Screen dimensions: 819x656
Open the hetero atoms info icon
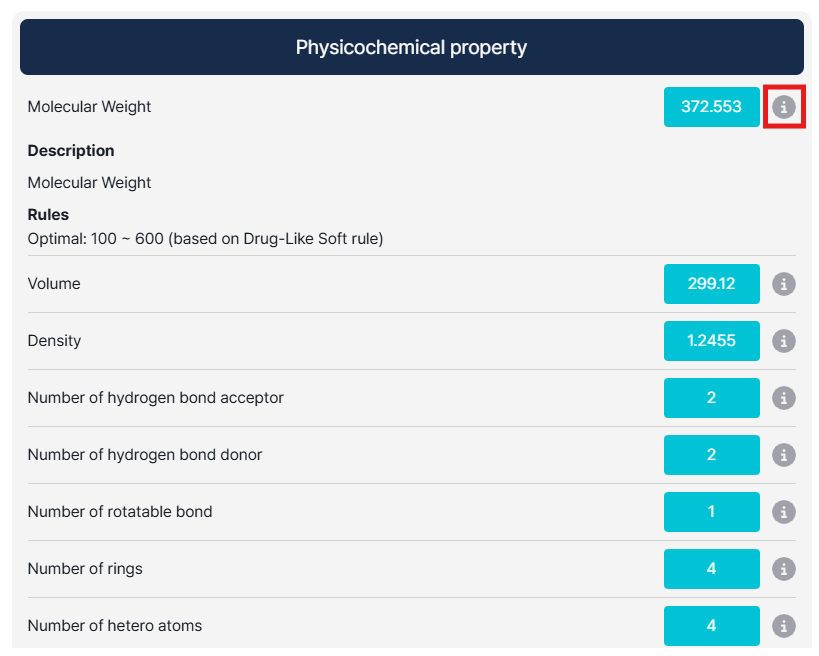(784, 626)
